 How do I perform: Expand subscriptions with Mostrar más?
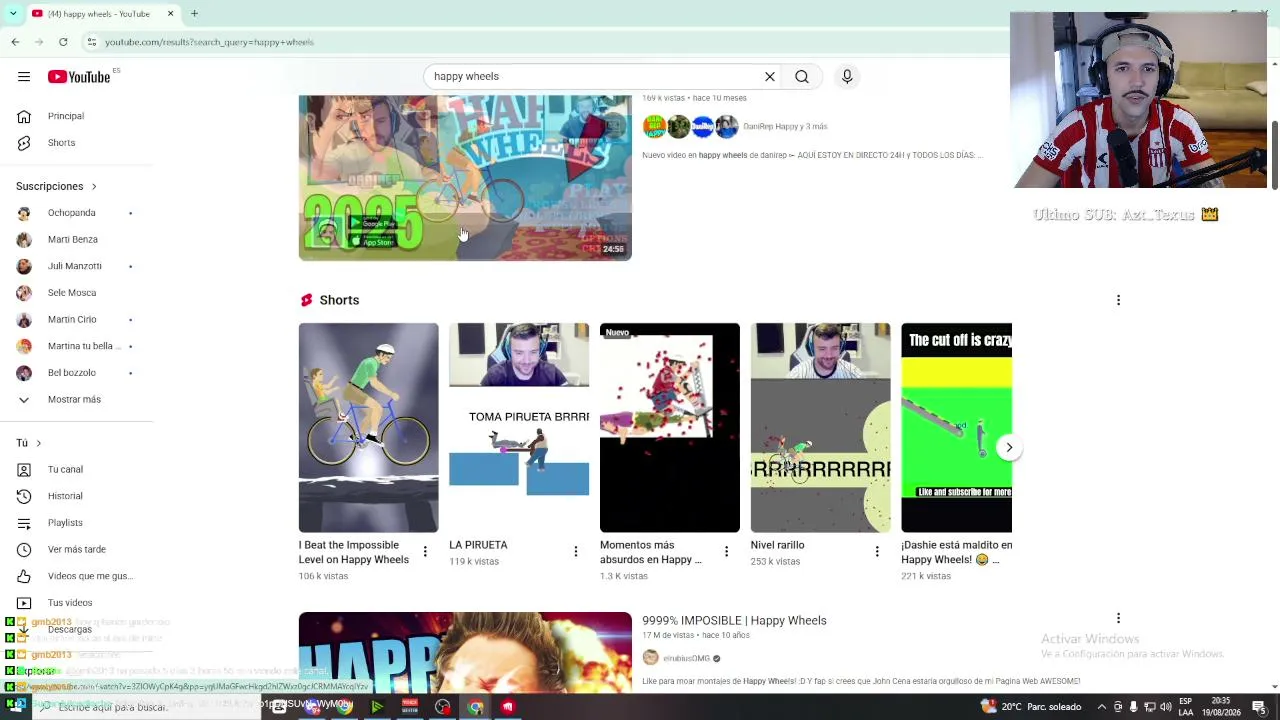pyautogui.click(x=74, y=400)
